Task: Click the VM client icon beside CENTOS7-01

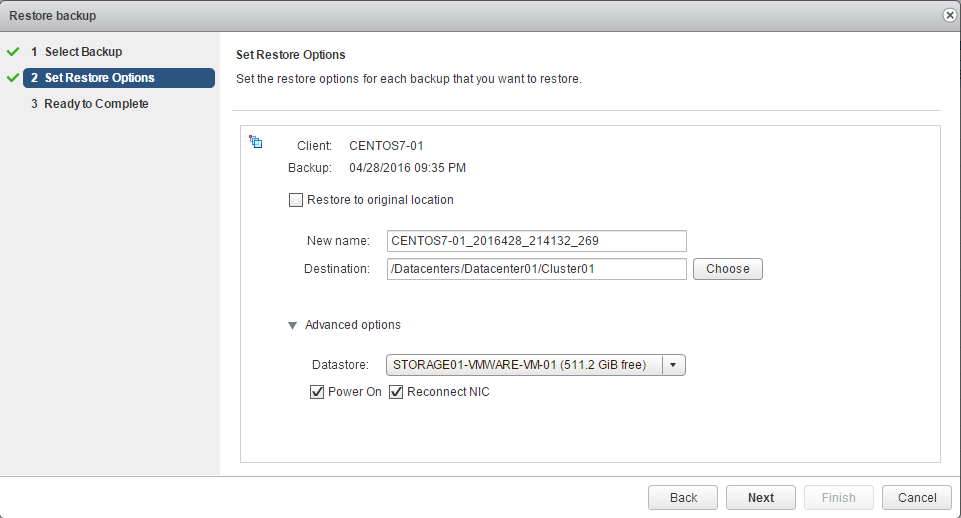Action: [255, 142]
